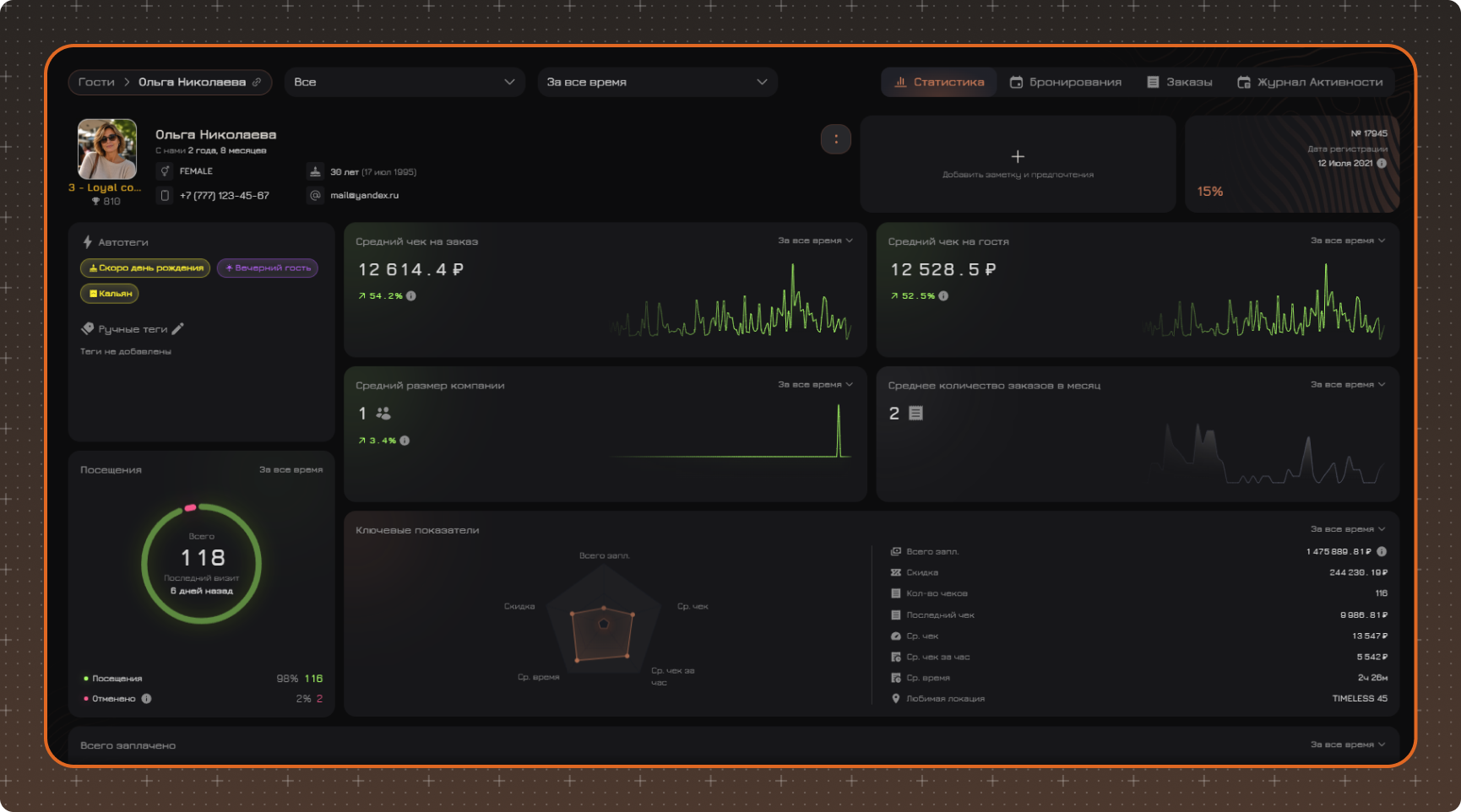Click the tag icon beside Ручные теги
The image size is (1461, 812).
pyautogui.click(x=87, y=329)
